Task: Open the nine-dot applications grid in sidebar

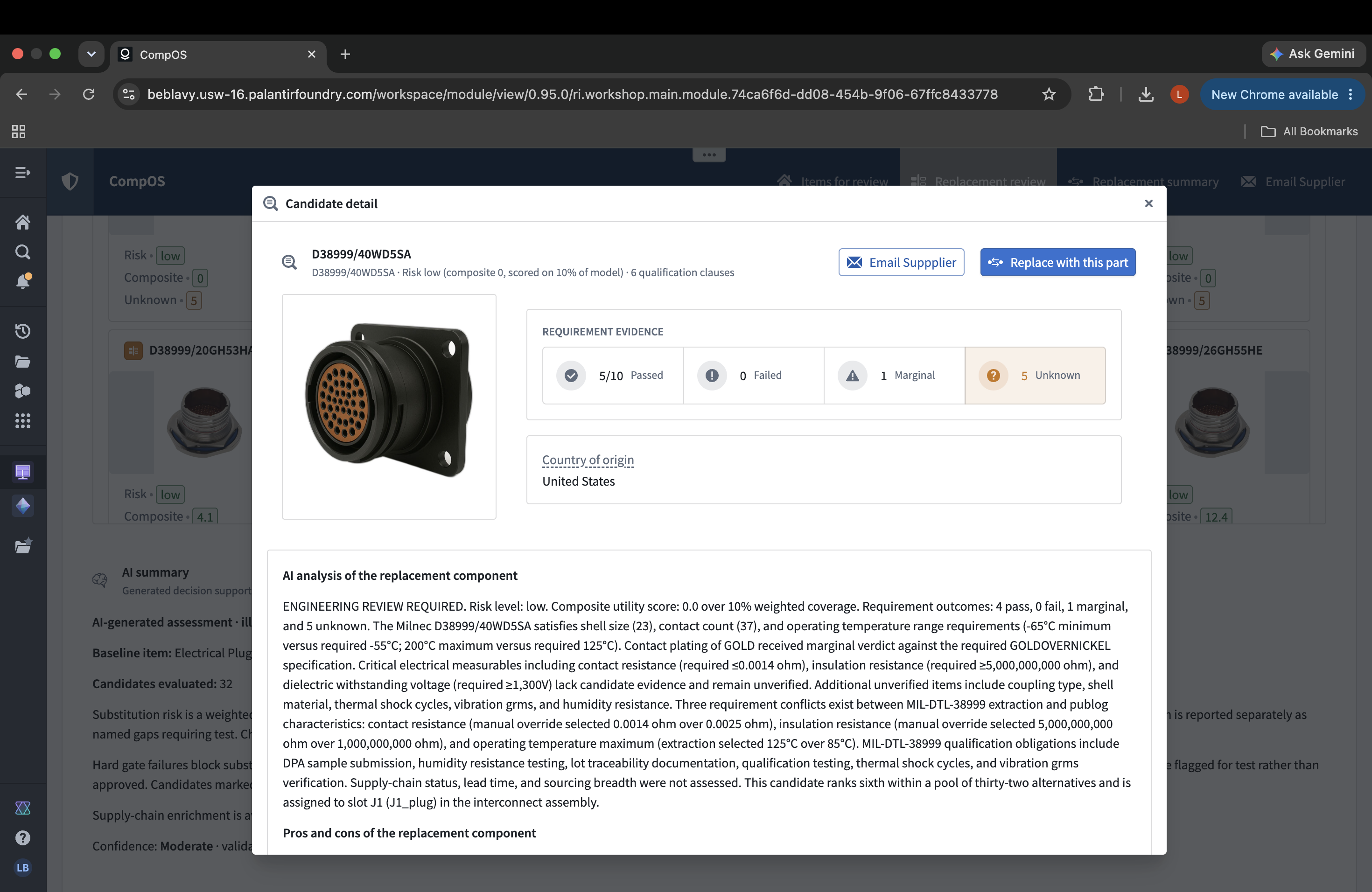Action: 22,421
